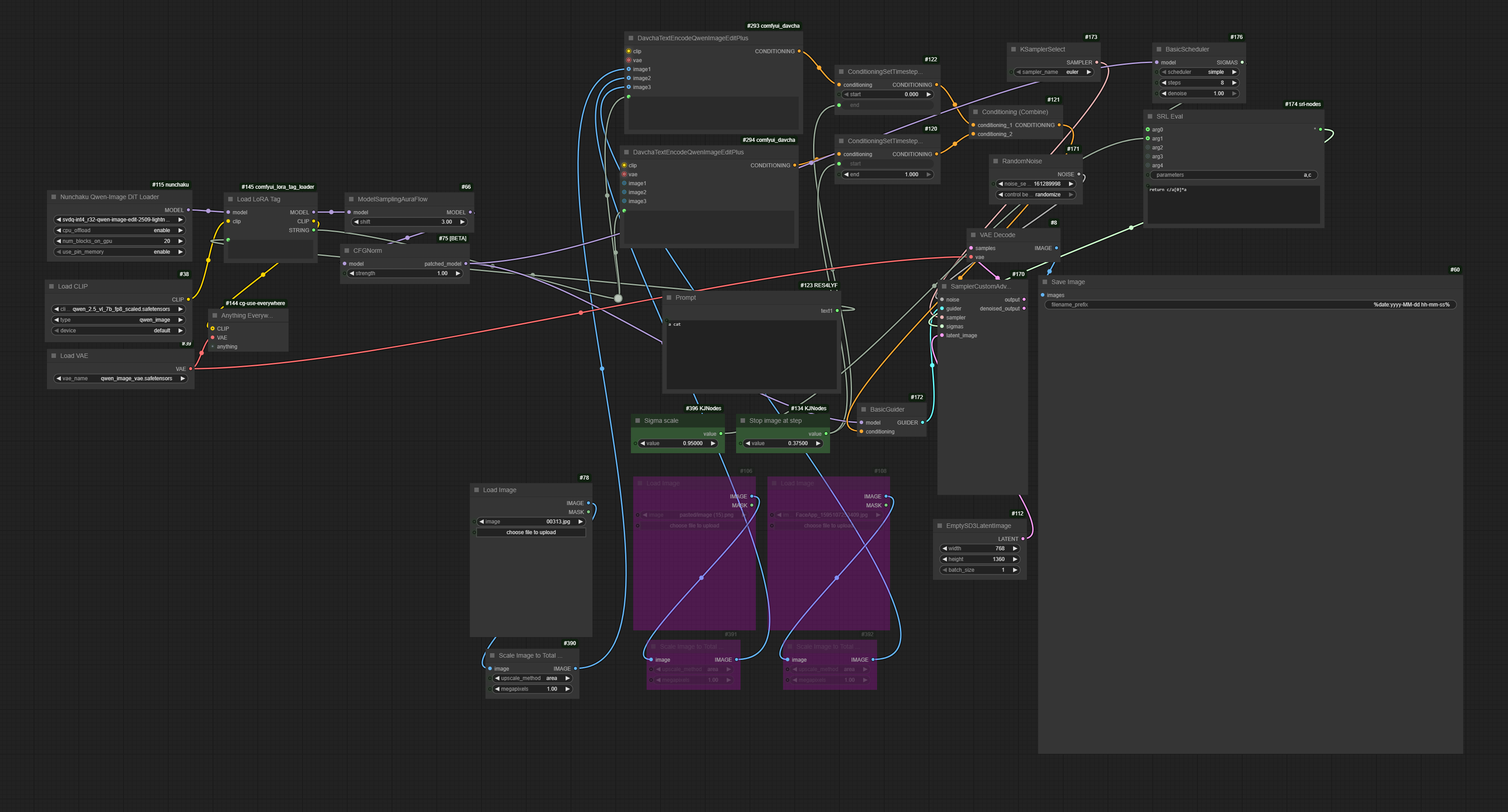Click the VAE output dot on the Load VAE node
The width and height of the screenshot is (1508, 812).
coord(190,369)
